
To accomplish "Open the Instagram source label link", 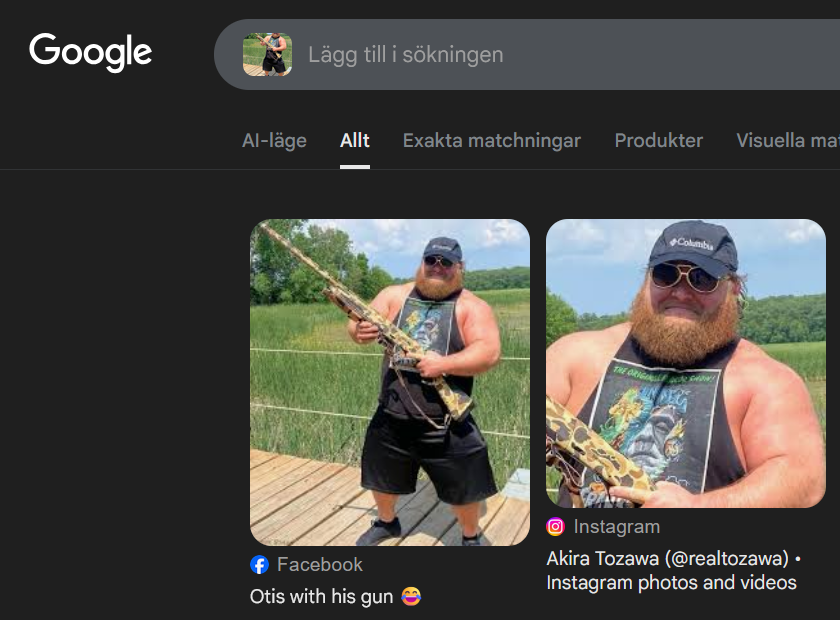I will (617, 527).
